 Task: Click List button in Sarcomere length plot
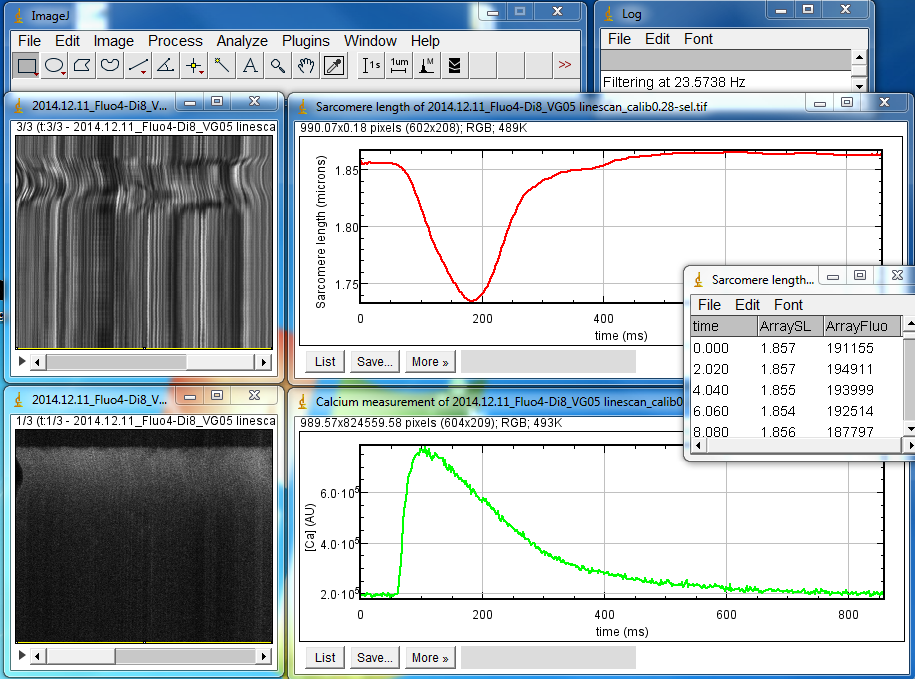click(x=325, y=362)
